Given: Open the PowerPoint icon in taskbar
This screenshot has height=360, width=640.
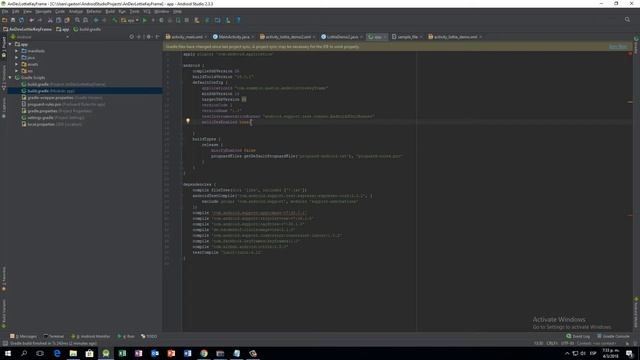Looking at the screenshot, I should 171,353.
